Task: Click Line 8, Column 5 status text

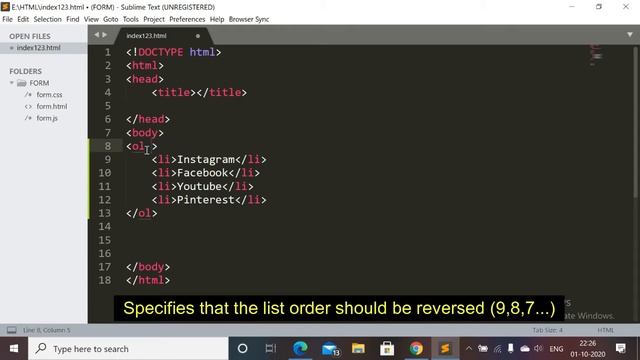Action: tap(47, 330)
